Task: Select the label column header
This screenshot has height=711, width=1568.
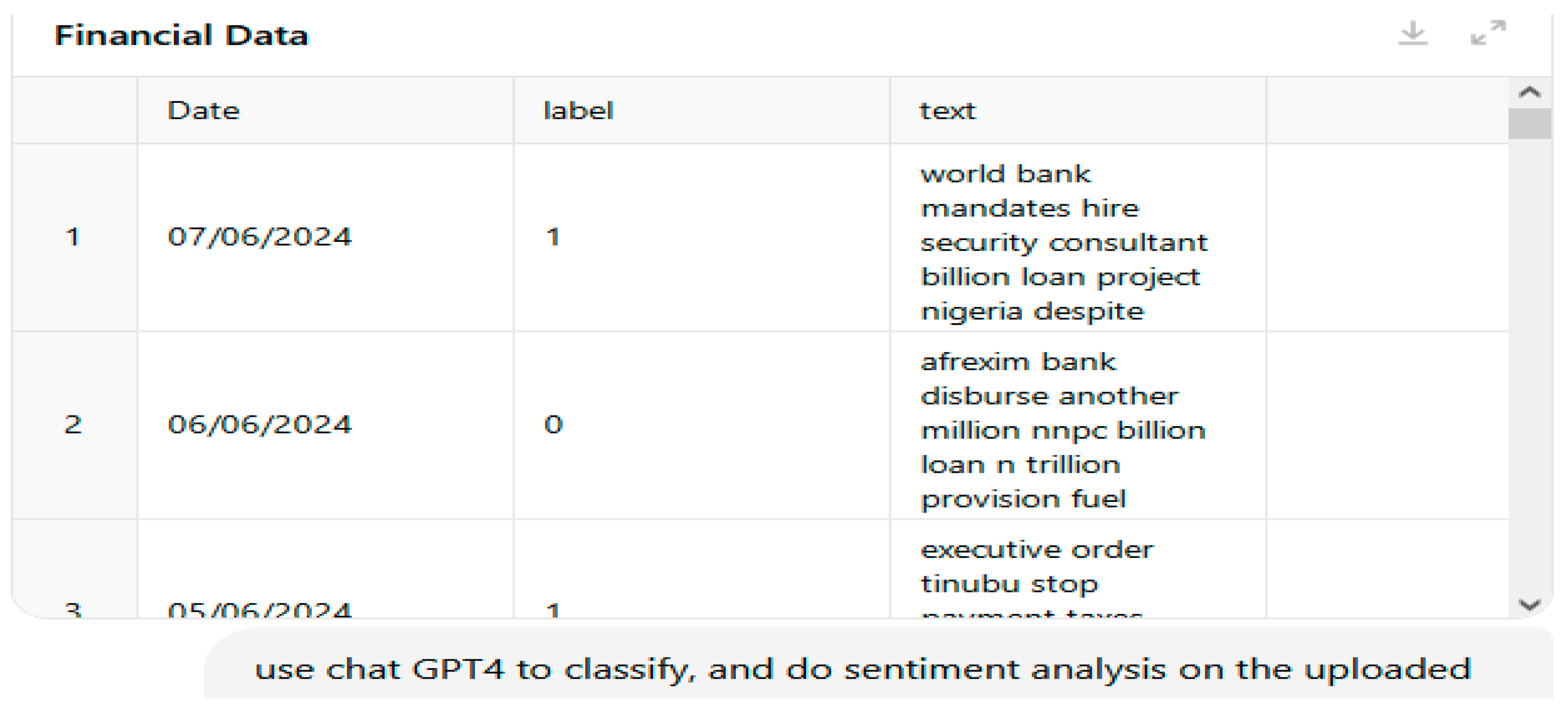Action: tap(578, 111)
